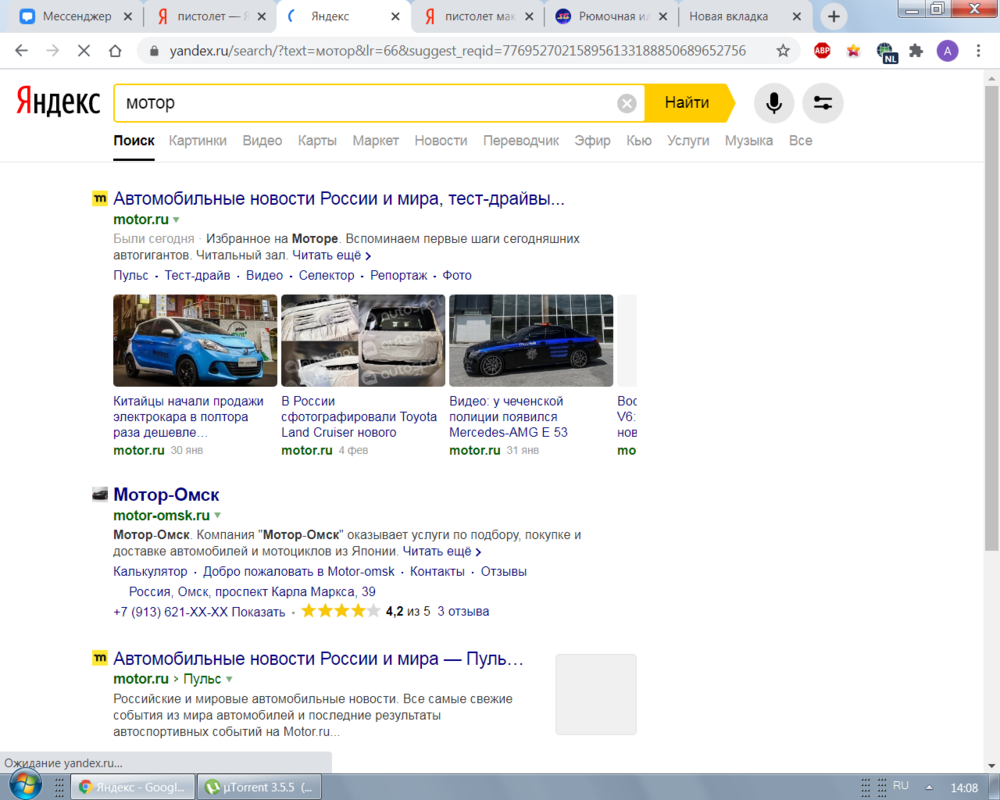Expand Читать ещё in motor.ru snippet

[x=332, y=255]
